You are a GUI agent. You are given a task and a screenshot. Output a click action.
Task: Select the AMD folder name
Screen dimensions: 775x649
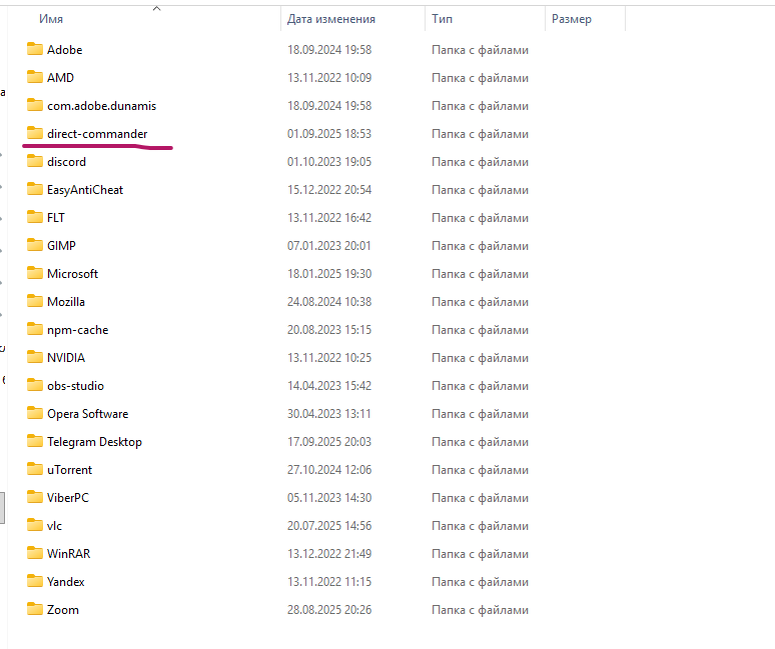coord(60,78)
